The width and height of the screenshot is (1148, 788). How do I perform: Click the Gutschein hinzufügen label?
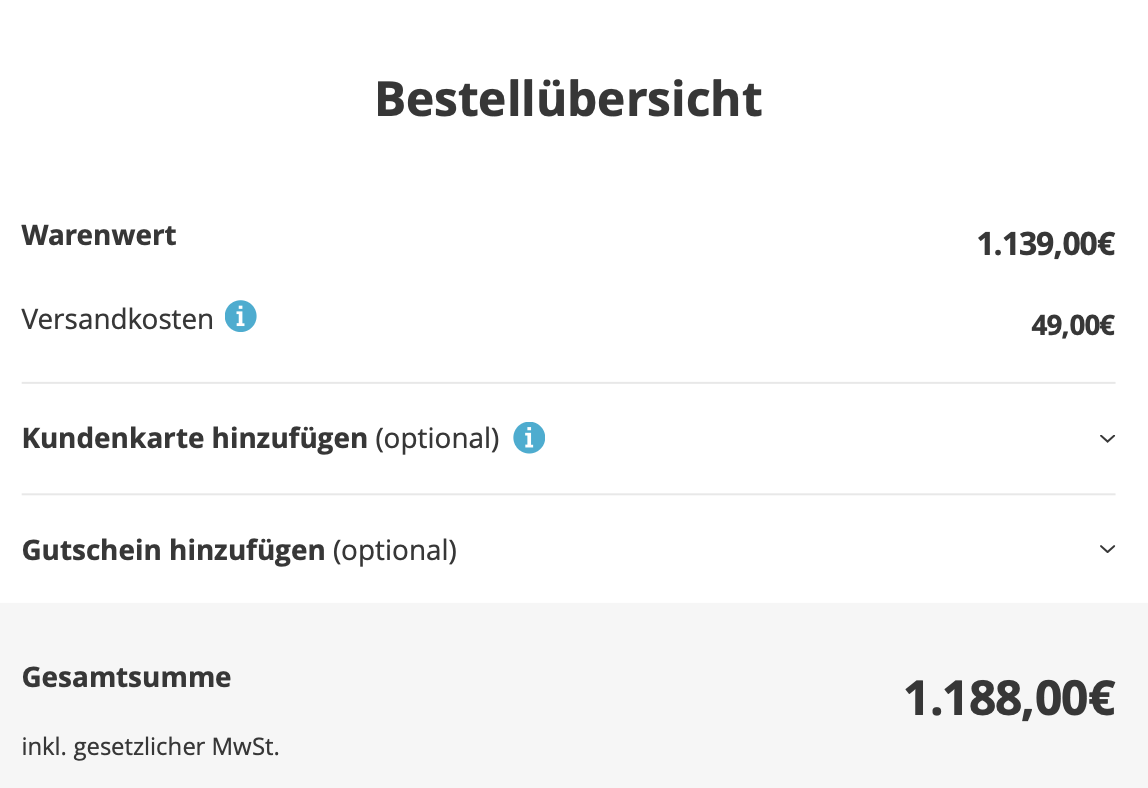click(173, 550)
